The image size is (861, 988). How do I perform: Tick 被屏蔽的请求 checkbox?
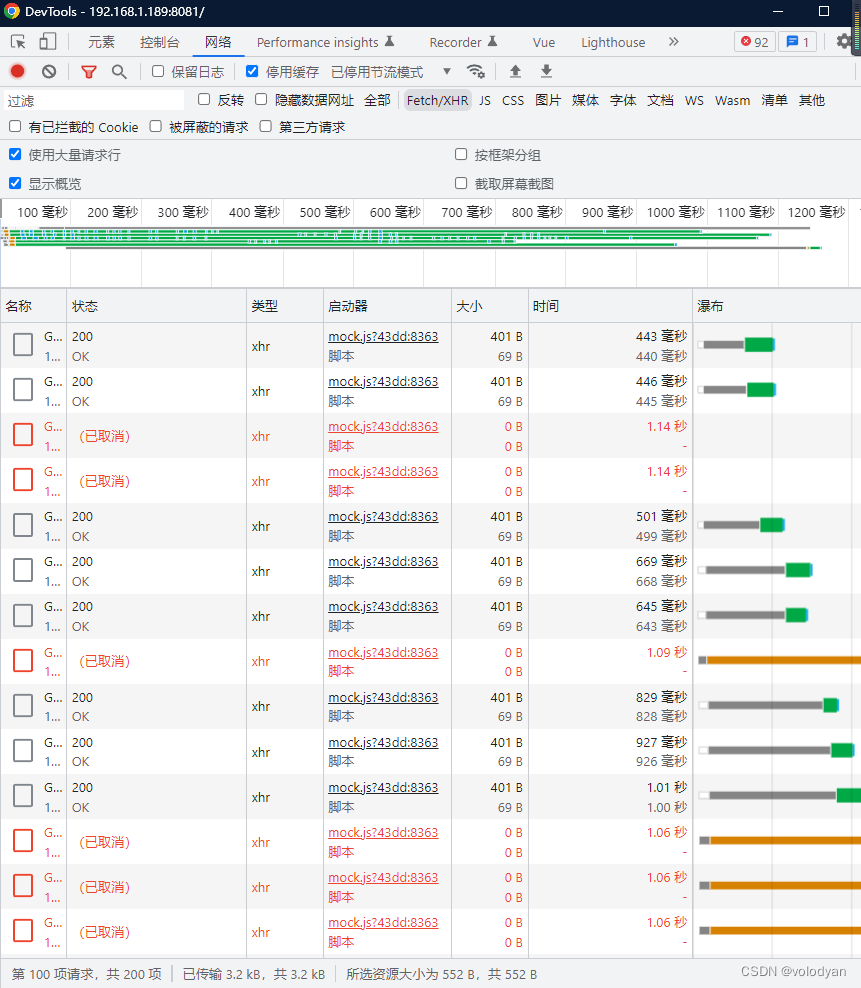(156, 127)
